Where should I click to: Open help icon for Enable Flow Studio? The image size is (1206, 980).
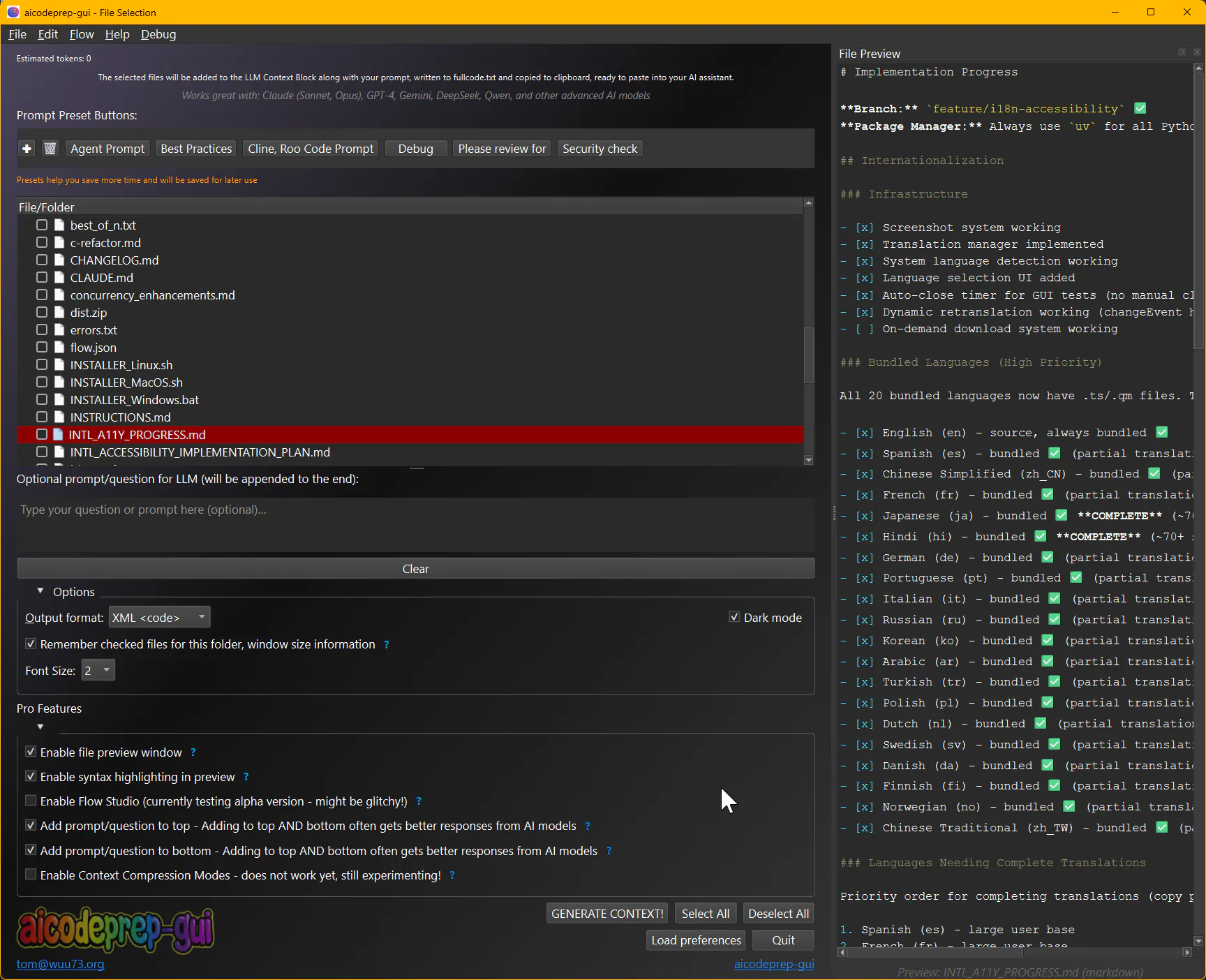click(x=419, y=801)
